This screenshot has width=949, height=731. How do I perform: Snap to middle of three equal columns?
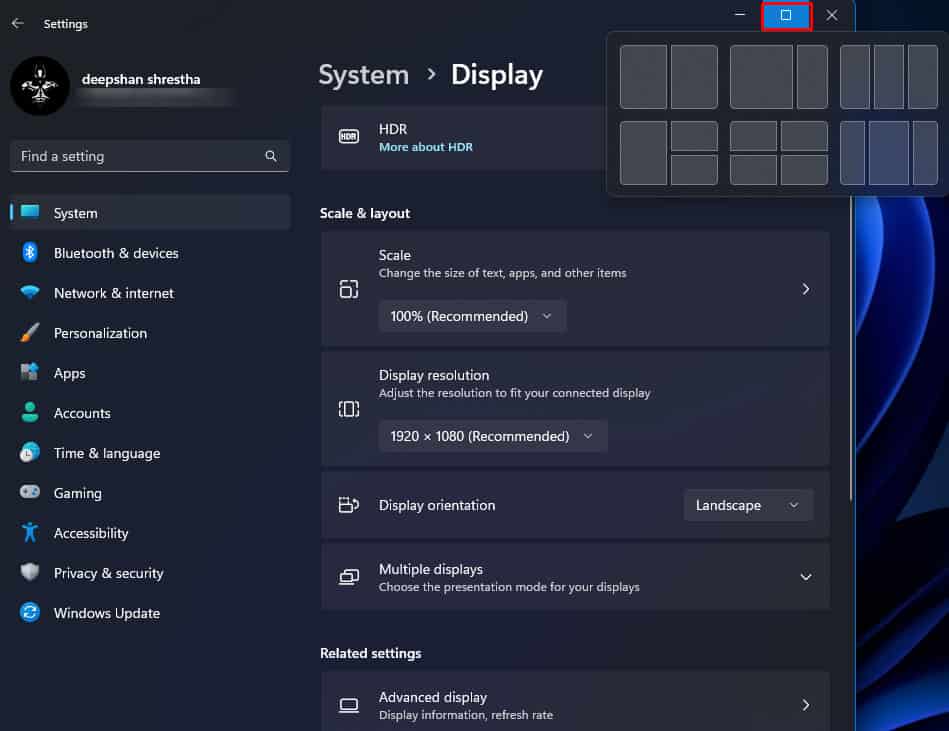point(888,77)
